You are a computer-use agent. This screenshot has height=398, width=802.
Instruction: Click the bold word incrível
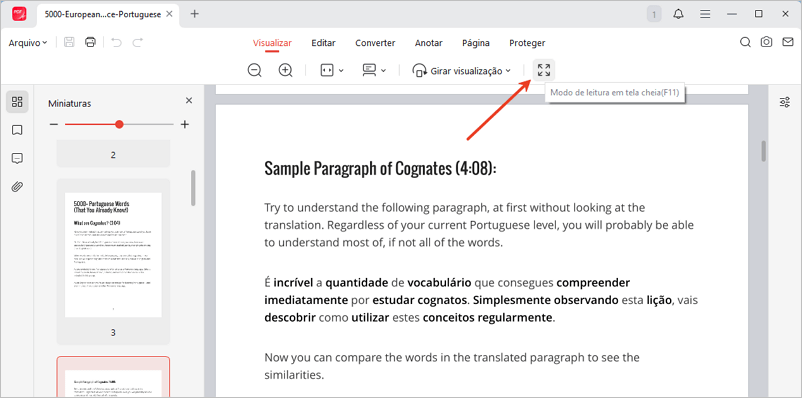coord(293,282)
